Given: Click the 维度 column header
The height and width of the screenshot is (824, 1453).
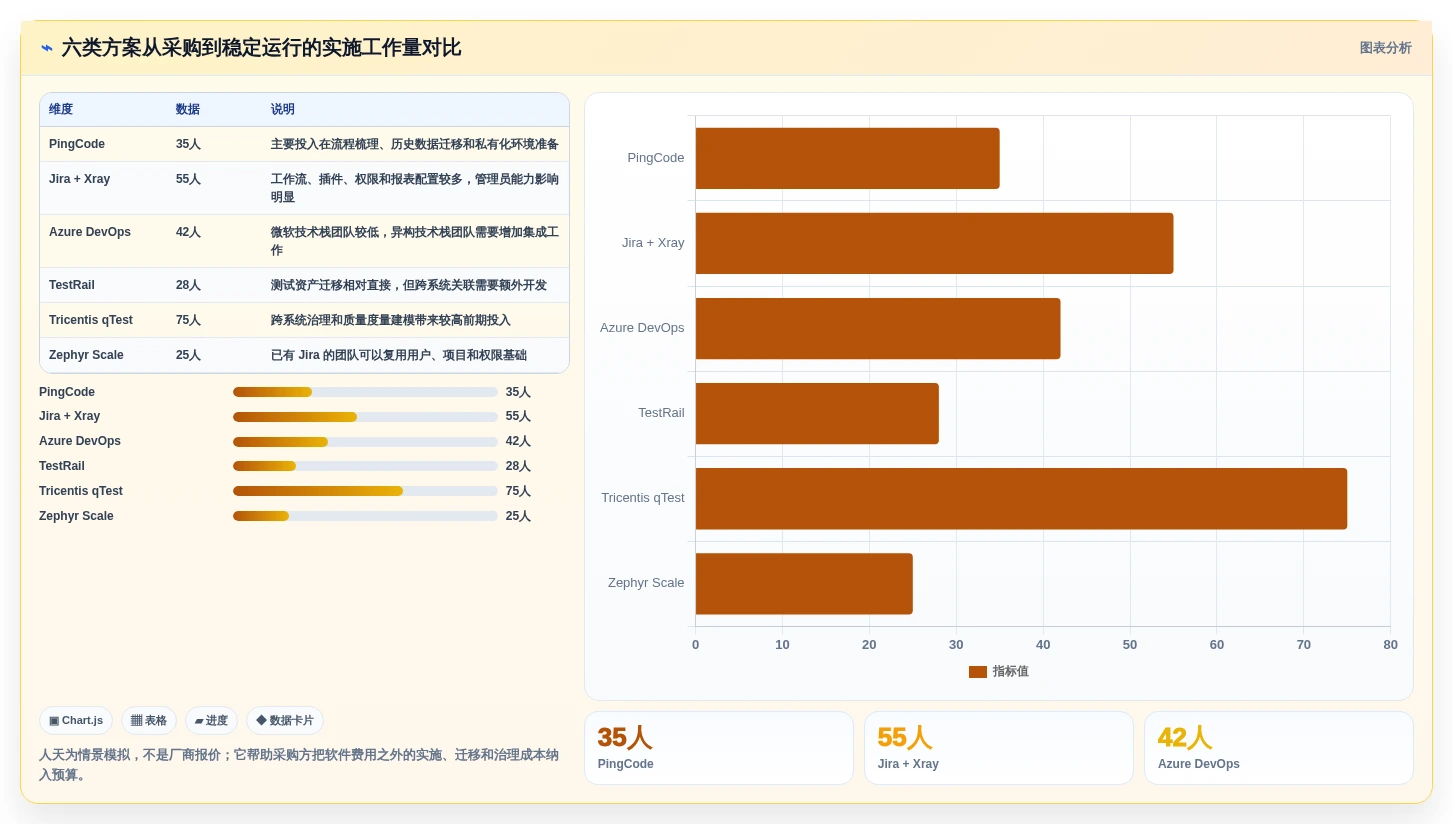Looking at the screenshot, I should click(x=61, y=110).
